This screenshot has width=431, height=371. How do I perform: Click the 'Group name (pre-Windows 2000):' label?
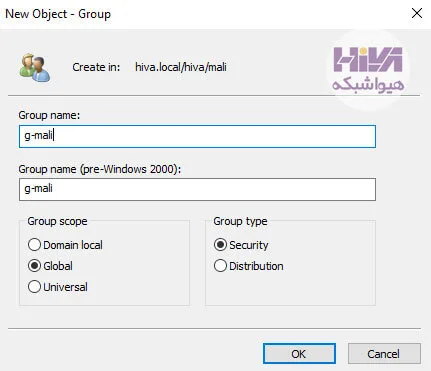pyautogui.click(x=100, y=169)
